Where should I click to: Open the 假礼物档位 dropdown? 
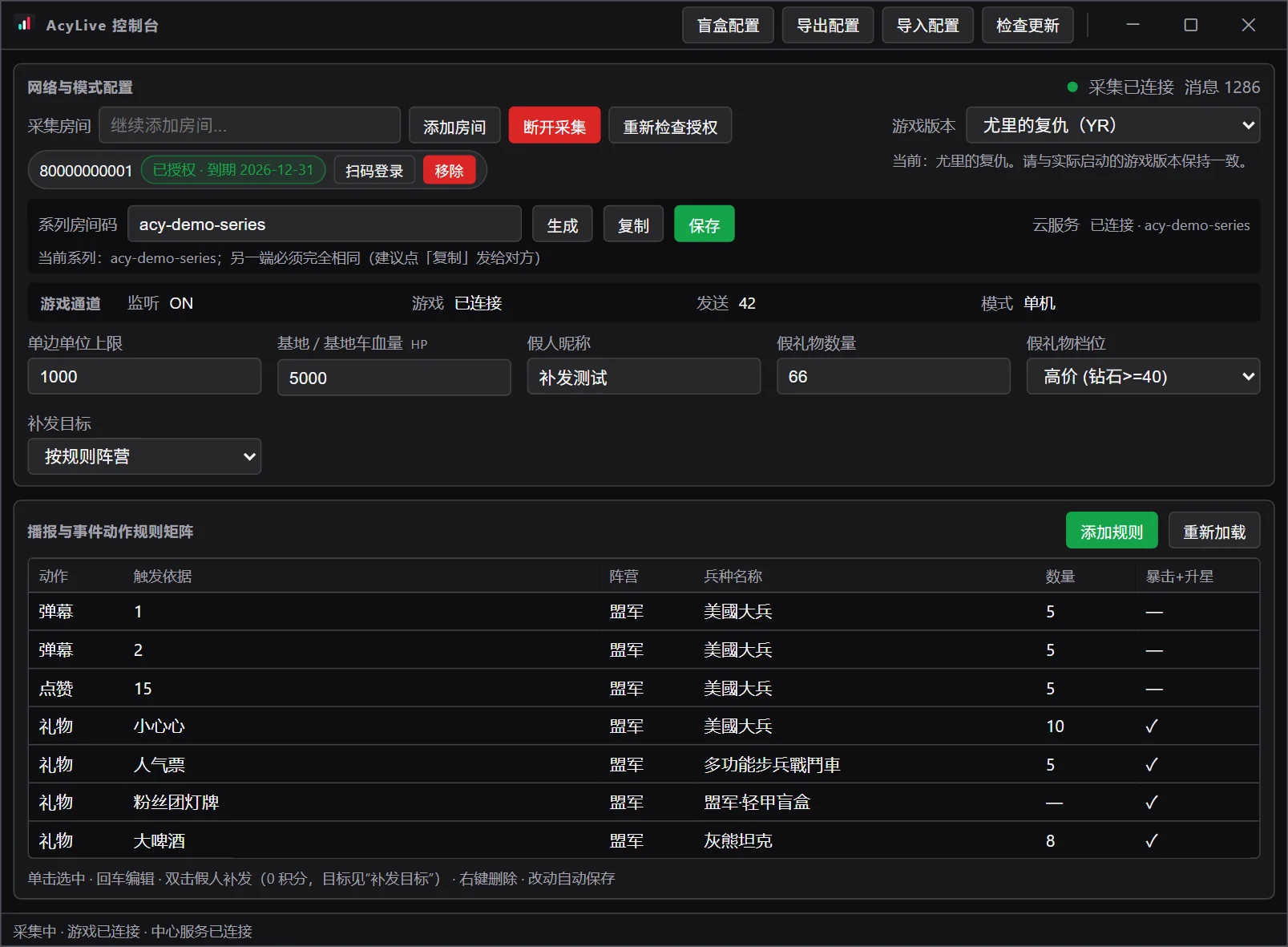pyautogui.click(x=1143, y=376)
